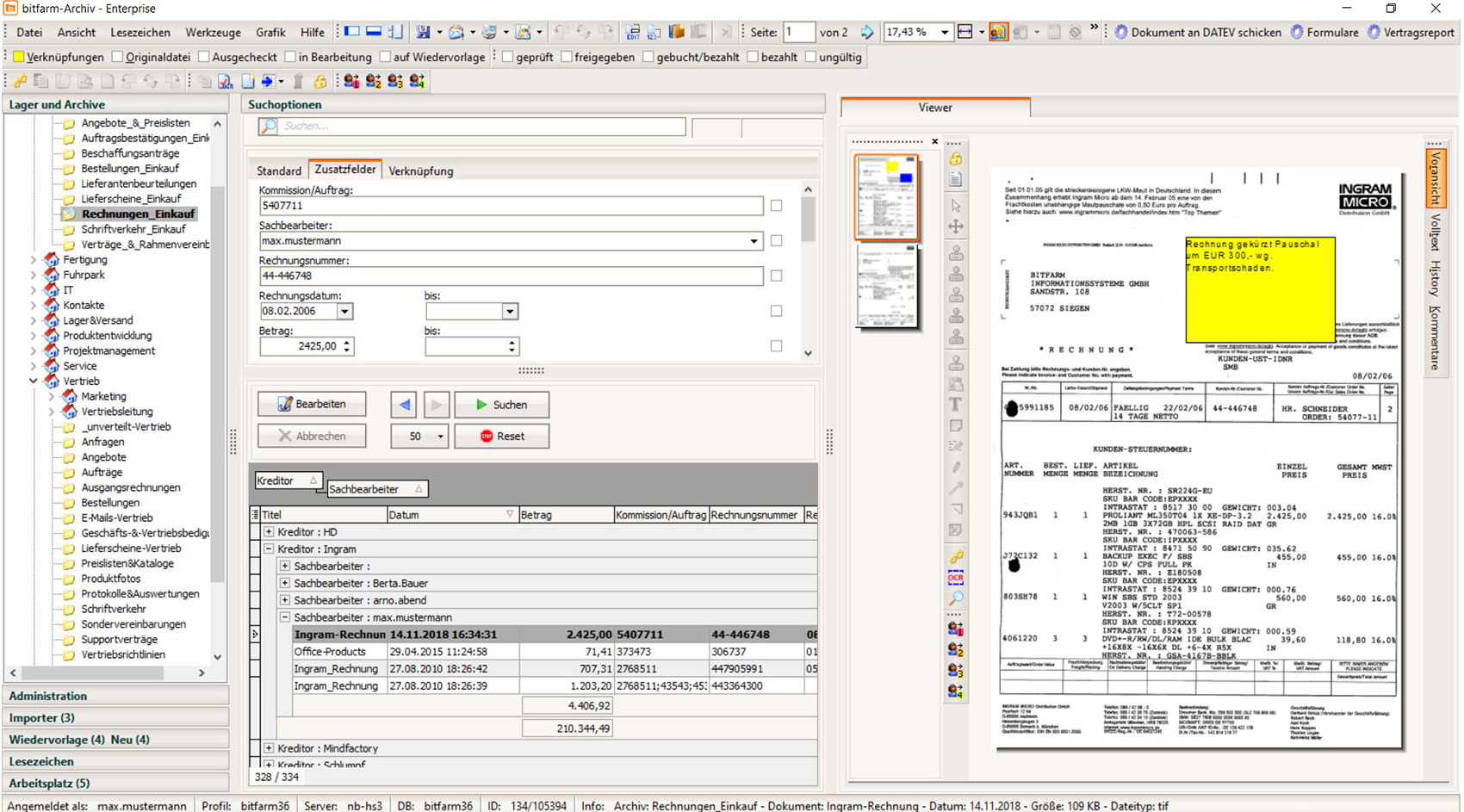1464x812 pixels.
Task: Select the Text annotation tool in the viewer
Action: point(956,404)
